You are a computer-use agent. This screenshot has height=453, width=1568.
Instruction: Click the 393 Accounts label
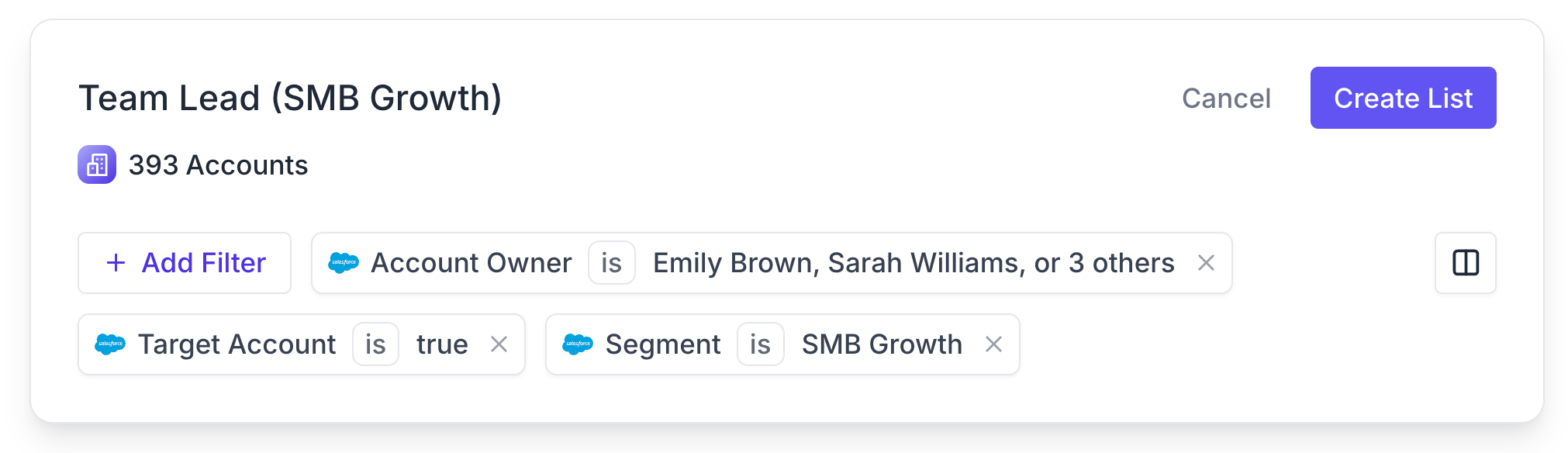[218, 164]
